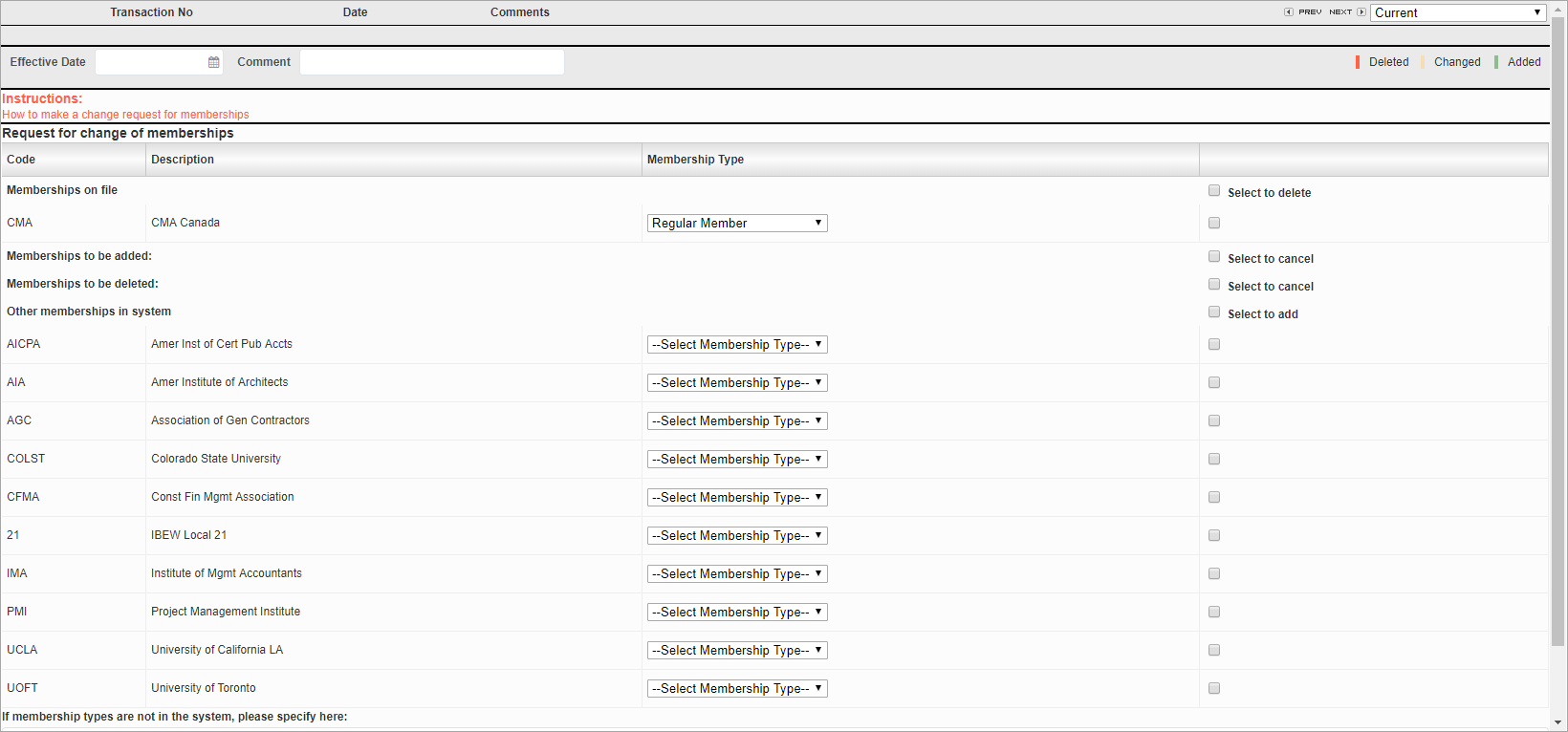
Task: Select 'Institute of Mgmt Accountants' description
Action: 227,573
